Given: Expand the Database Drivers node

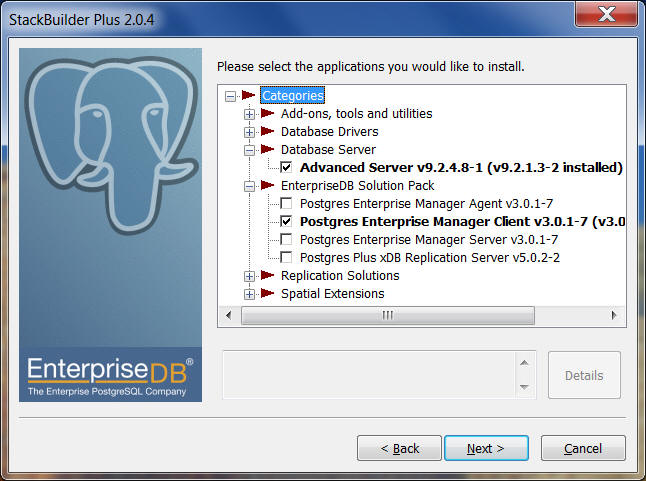Looking at the screenshot, I should pyautogui.click(x=249, y=132).
